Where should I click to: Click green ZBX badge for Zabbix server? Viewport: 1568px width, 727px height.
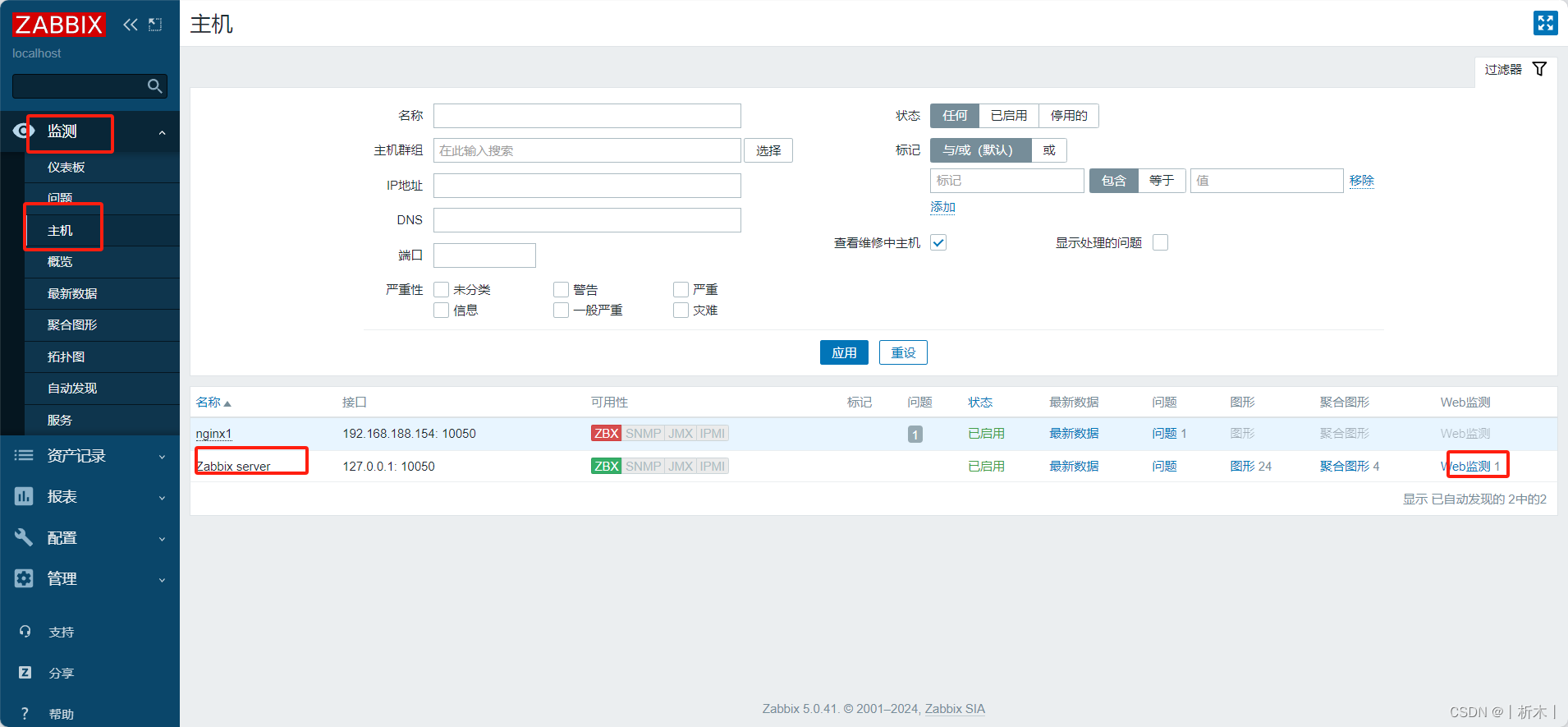tap(606, 466)
